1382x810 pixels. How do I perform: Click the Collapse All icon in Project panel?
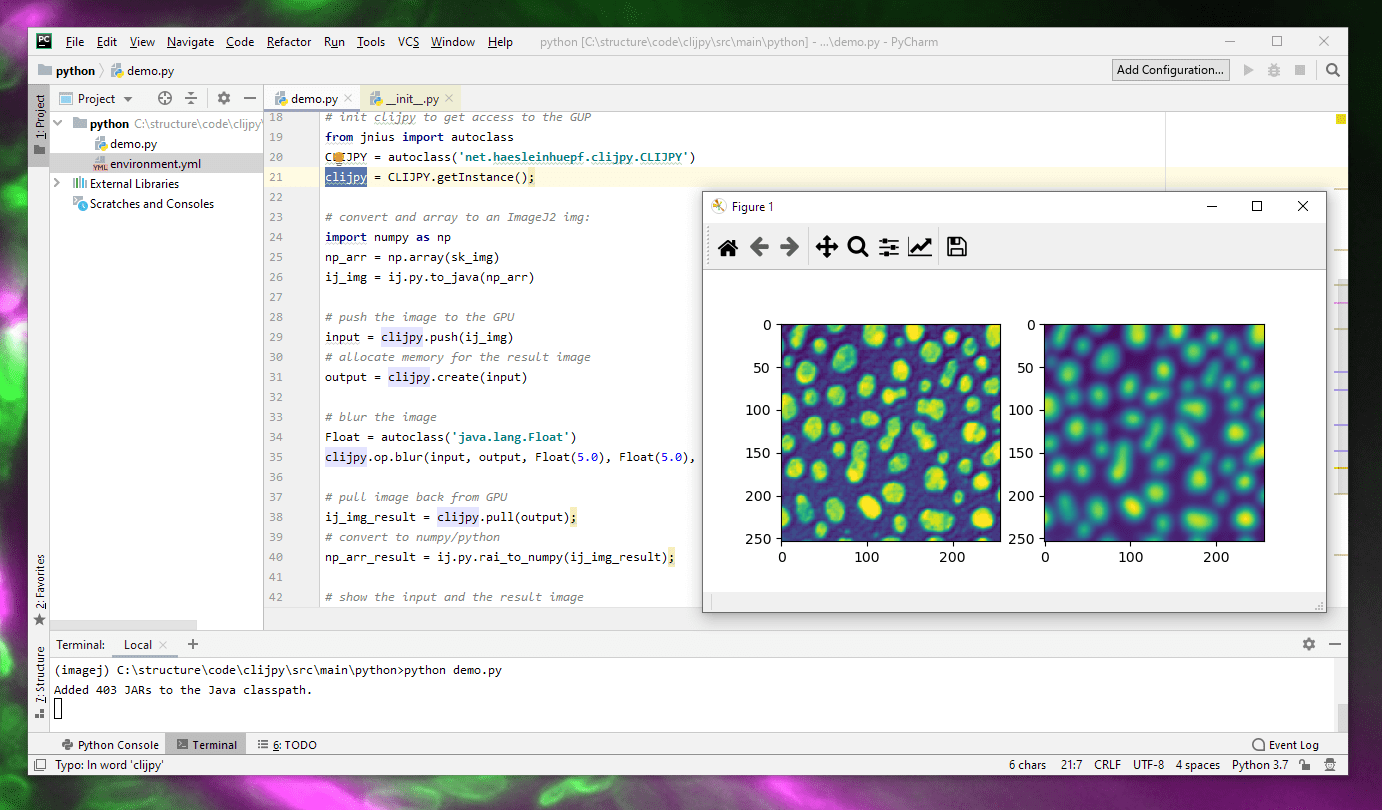(191, 98)
